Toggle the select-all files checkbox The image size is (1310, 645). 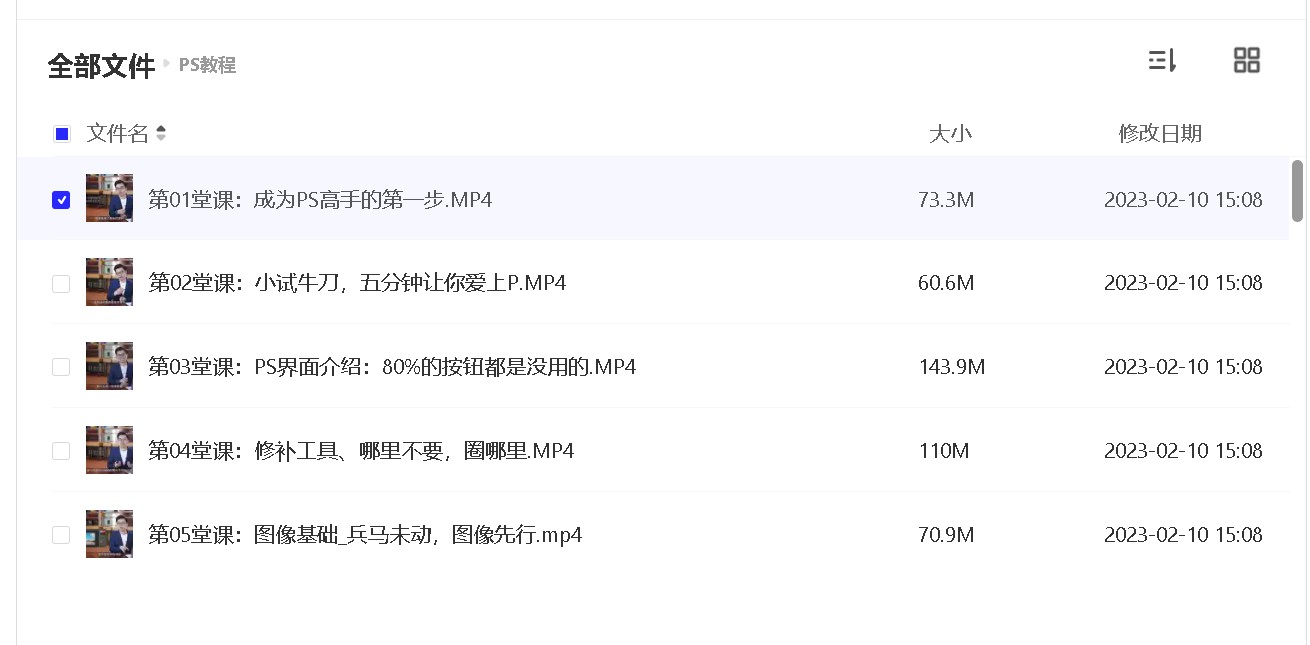click(x=61, y=133)
